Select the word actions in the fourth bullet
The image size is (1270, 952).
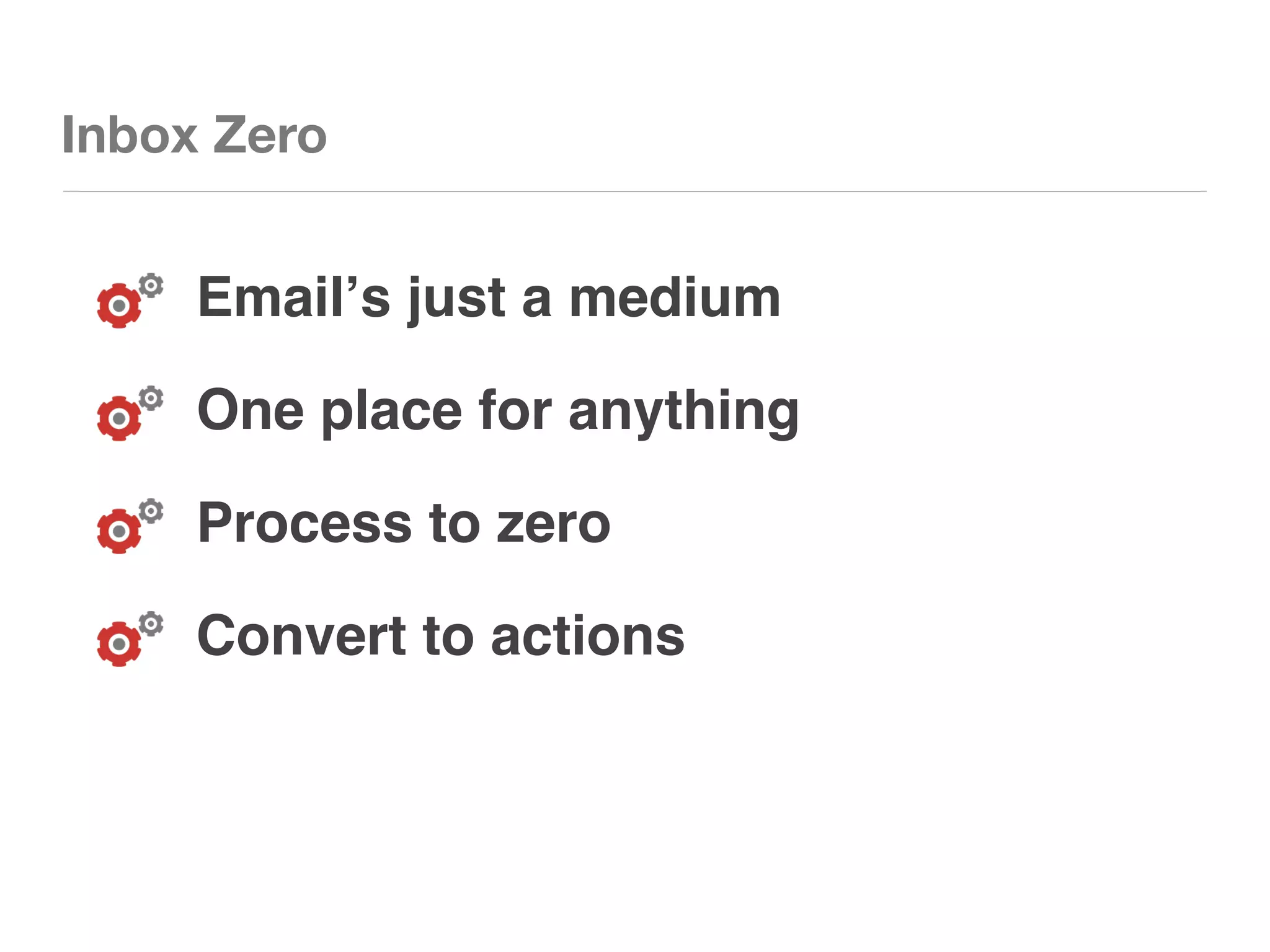point(588,637)
